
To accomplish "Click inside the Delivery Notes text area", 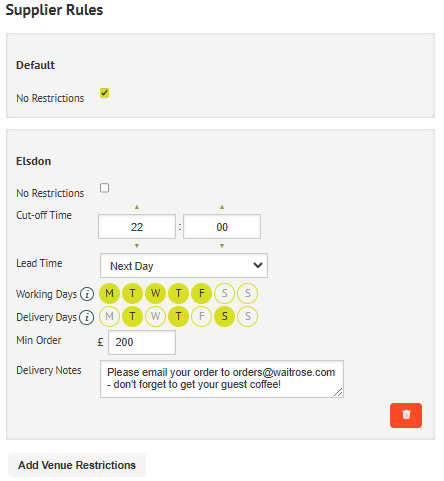I will tap(222, 379).
